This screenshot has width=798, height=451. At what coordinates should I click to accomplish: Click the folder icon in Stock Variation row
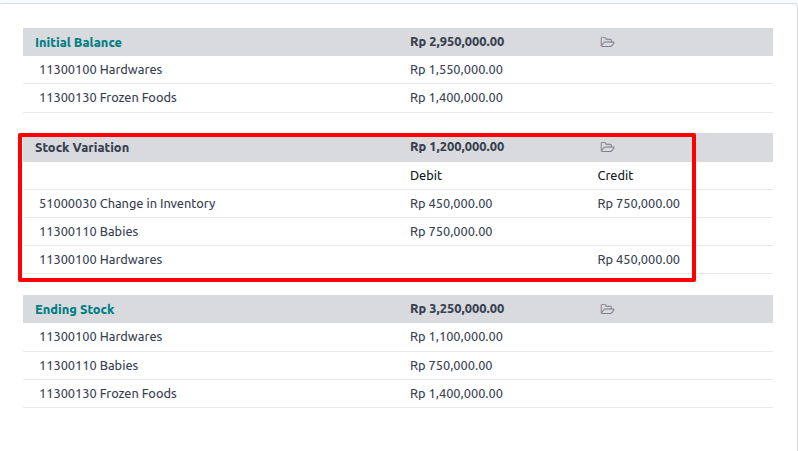point(607,147)
